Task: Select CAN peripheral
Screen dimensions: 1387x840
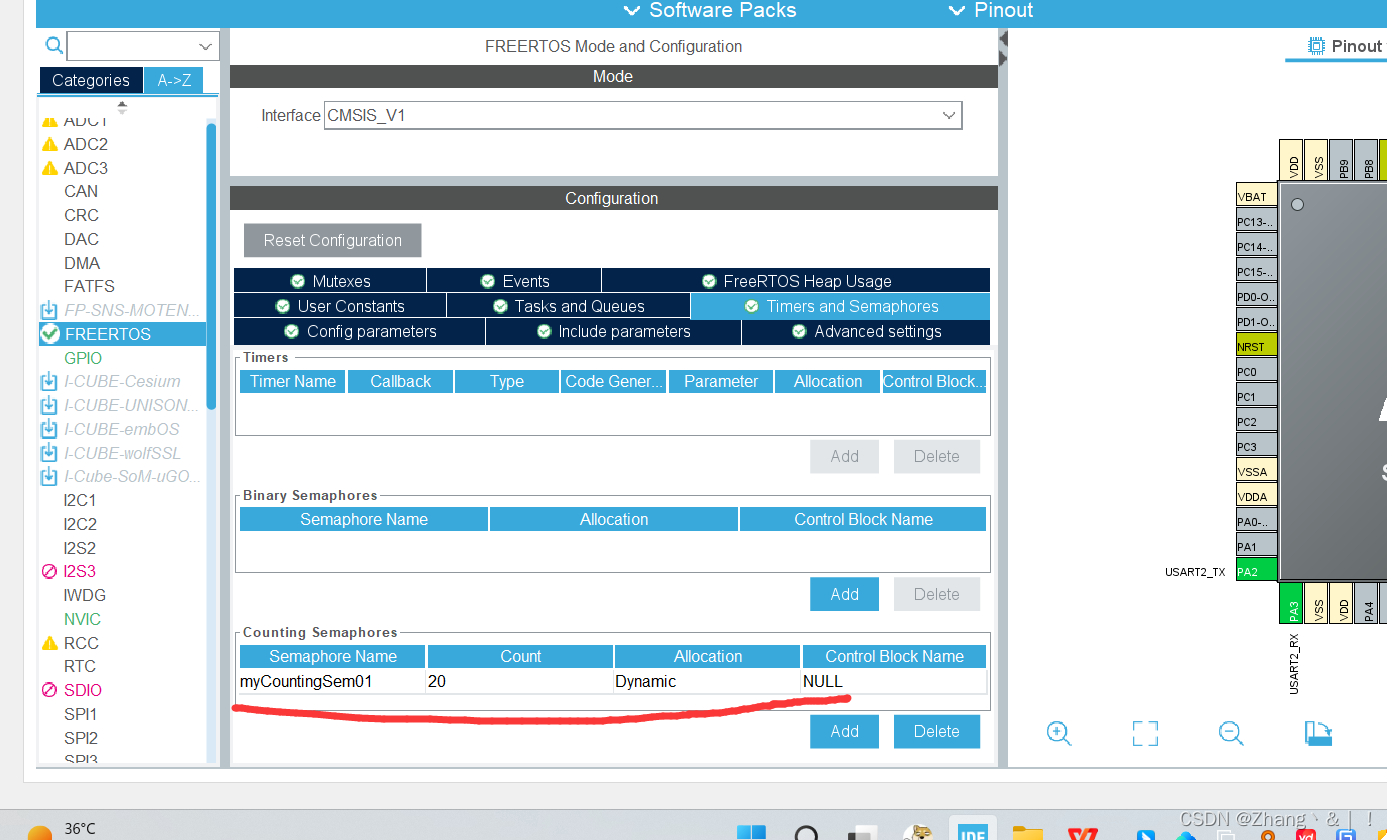Action: [81, 191]
